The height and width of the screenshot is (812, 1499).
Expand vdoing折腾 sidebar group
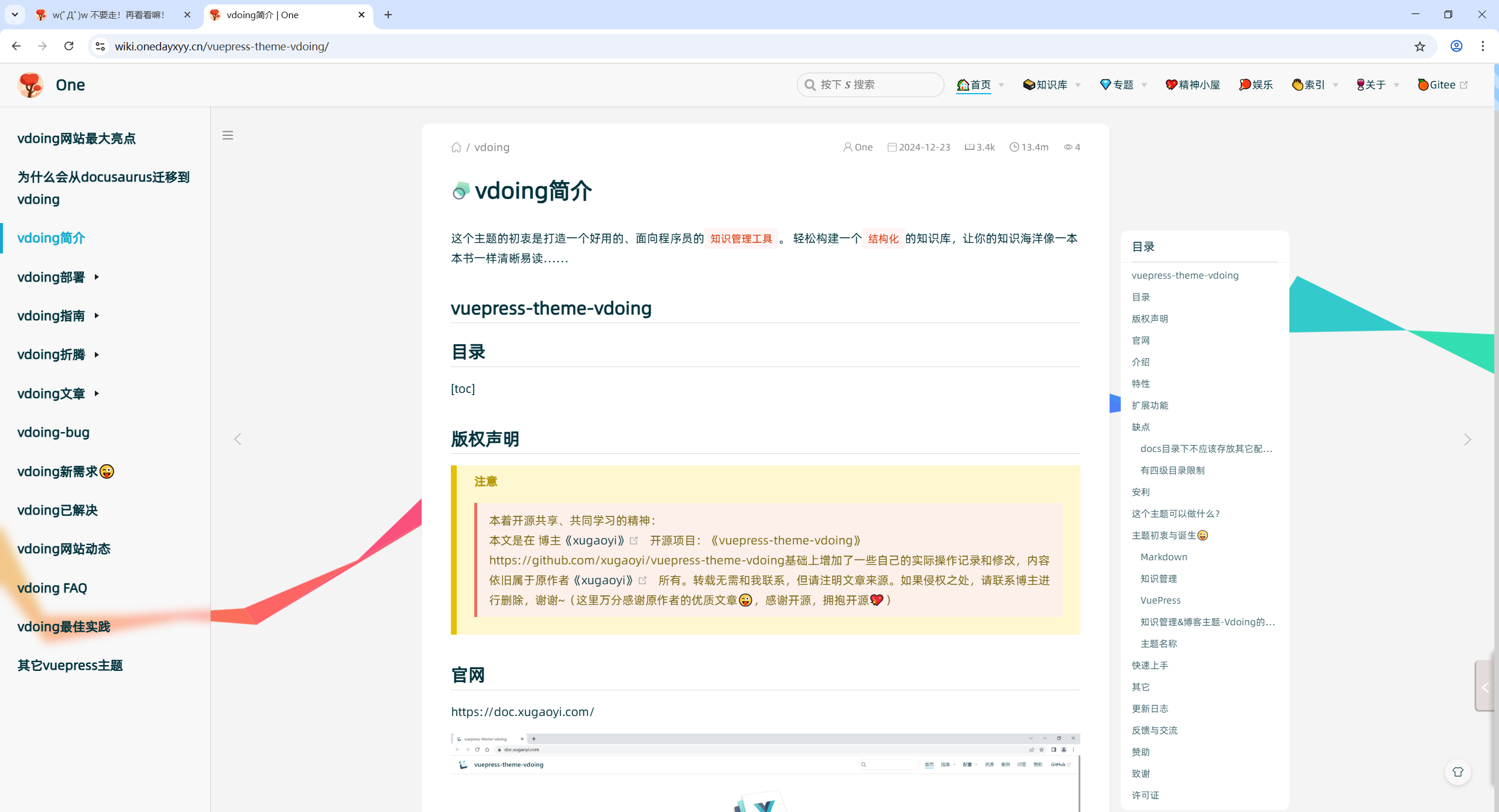point(59,354)
